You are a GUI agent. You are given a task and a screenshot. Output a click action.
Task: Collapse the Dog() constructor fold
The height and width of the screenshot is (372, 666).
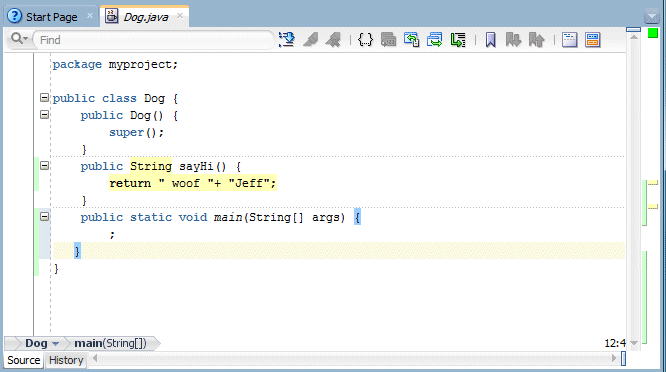(44, 115)
